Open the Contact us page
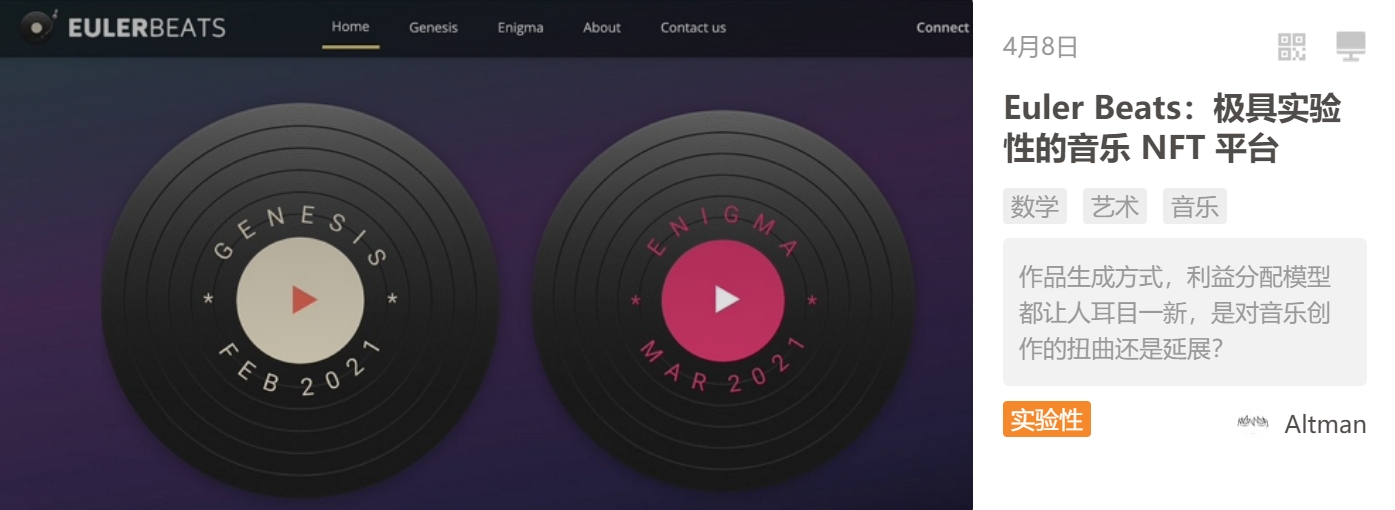This screenshot has width=1395, height=510. tap(693, 27)
